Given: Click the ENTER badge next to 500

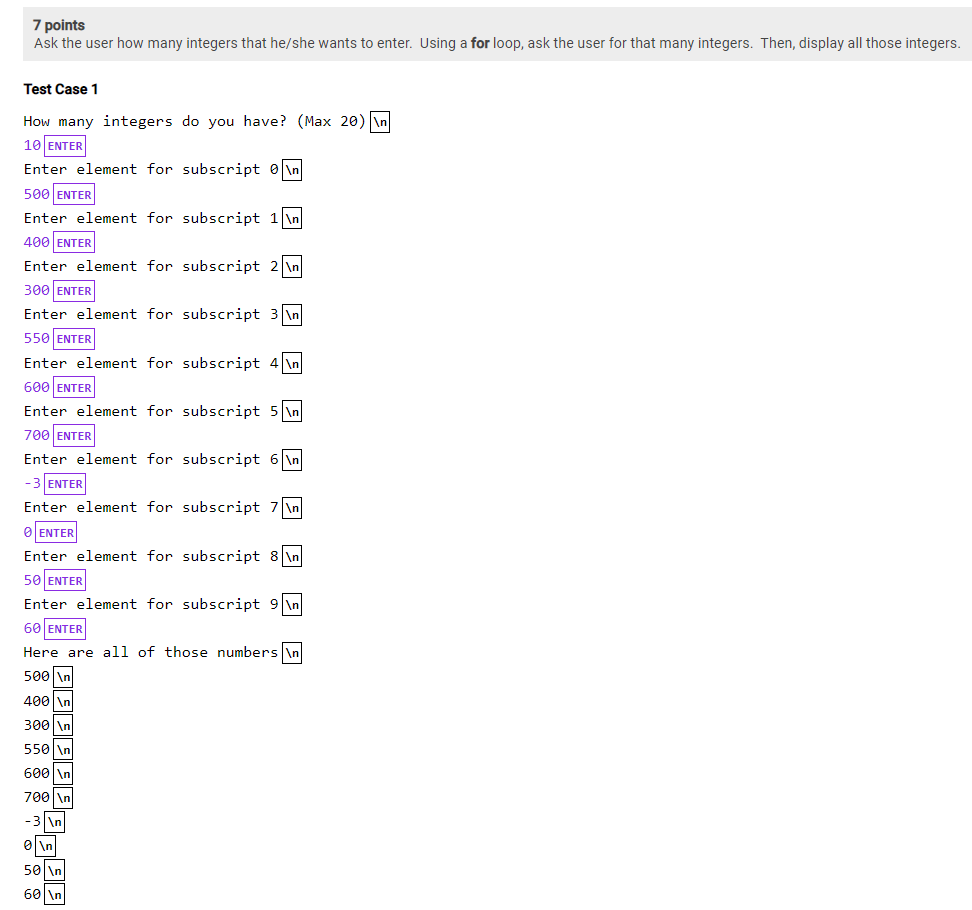Looking at the screenshot, I should [x=74, y=194].
